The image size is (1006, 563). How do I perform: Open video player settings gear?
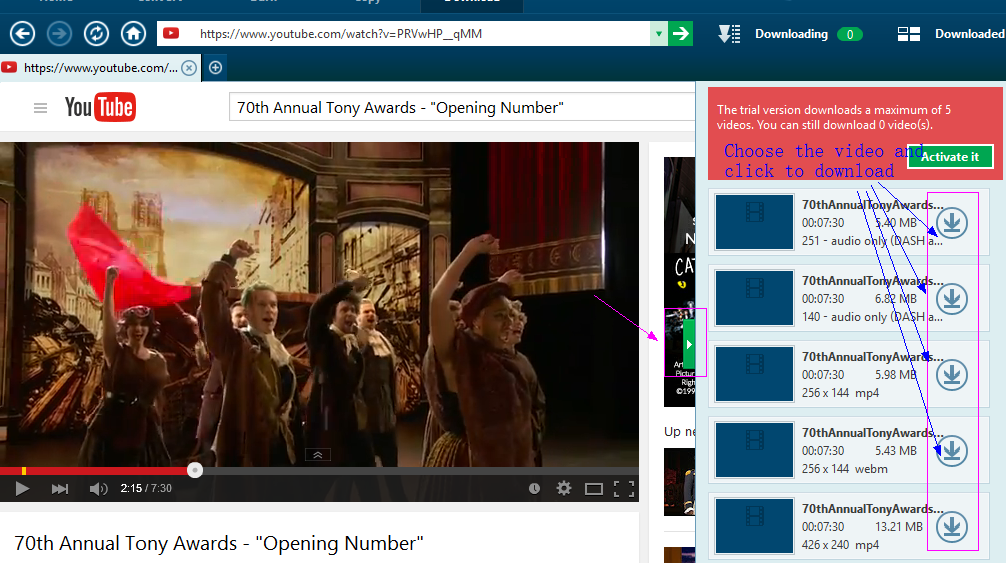pos(564,489)
